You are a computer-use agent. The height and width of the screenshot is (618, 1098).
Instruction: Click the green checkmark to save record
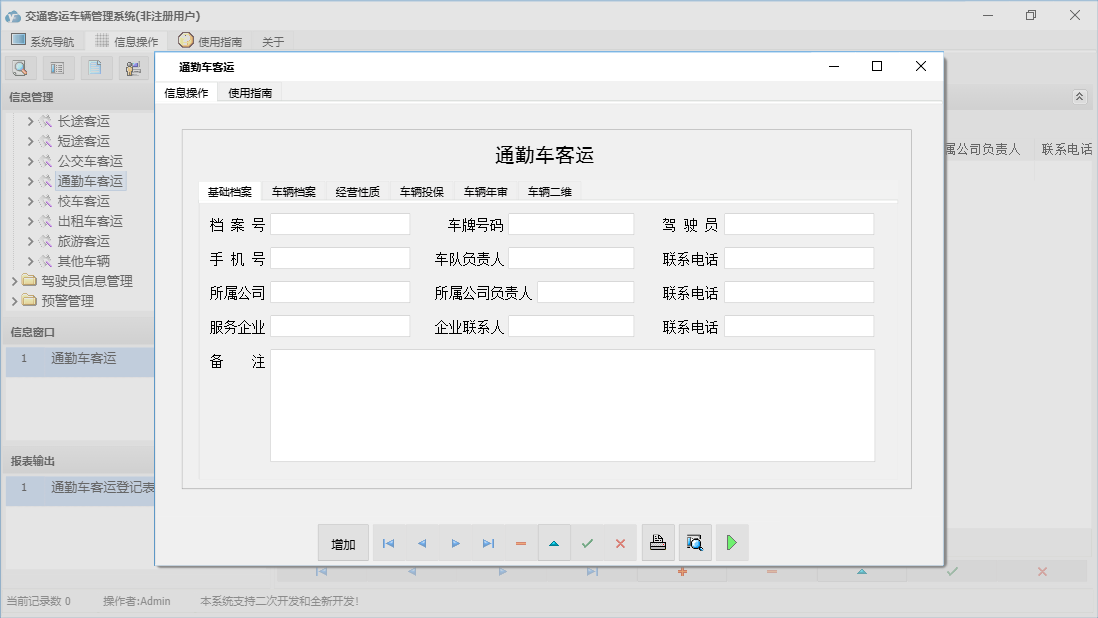587,543
